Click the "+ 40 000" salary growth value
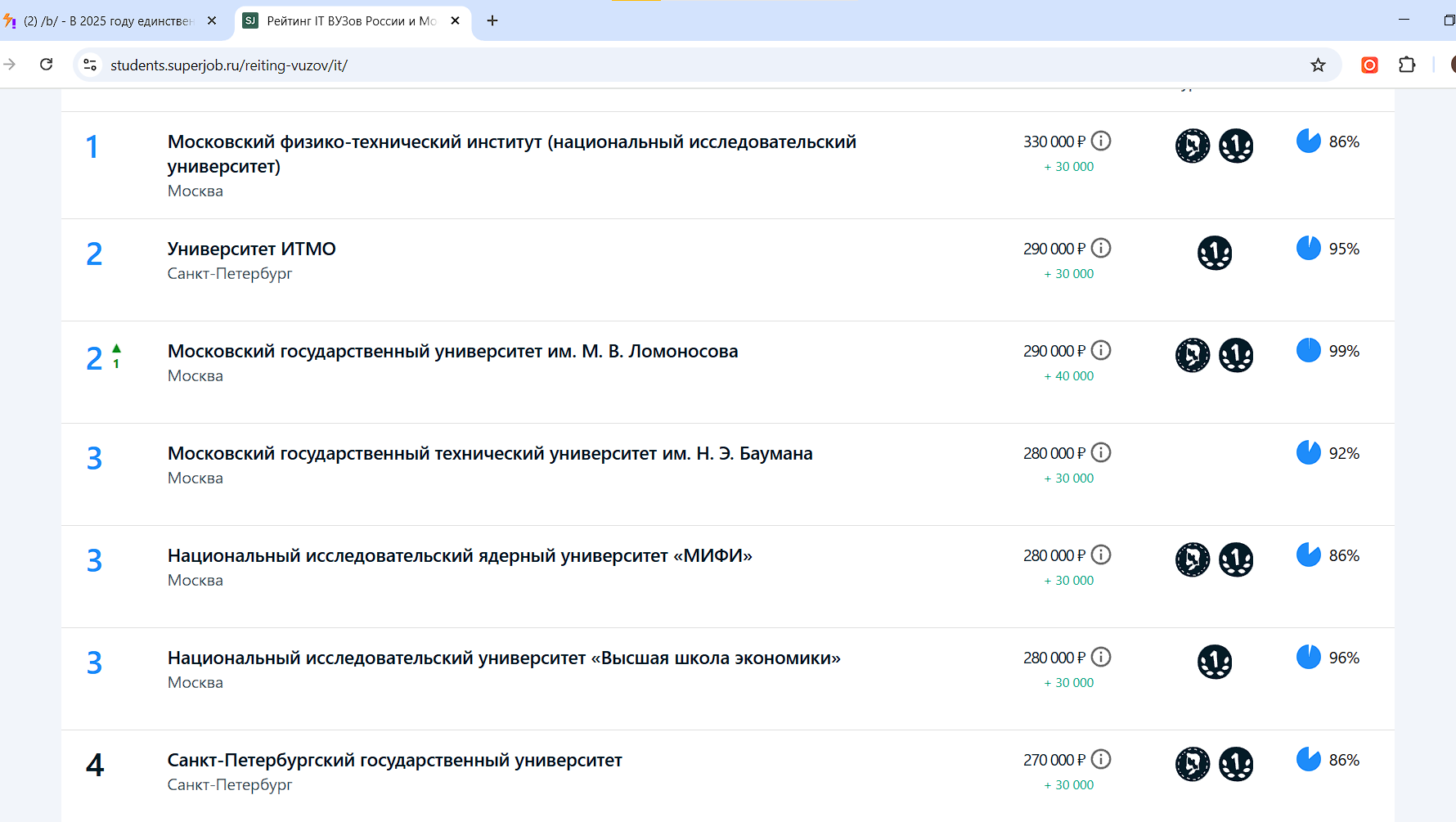 1069,375
